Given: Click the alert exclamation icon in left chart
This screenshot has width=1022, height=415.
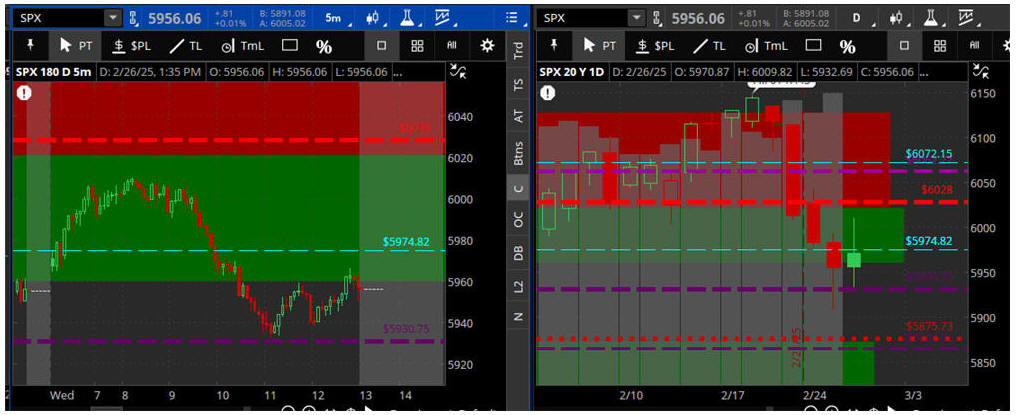Looking at the screenshot, I should [23, 92].
